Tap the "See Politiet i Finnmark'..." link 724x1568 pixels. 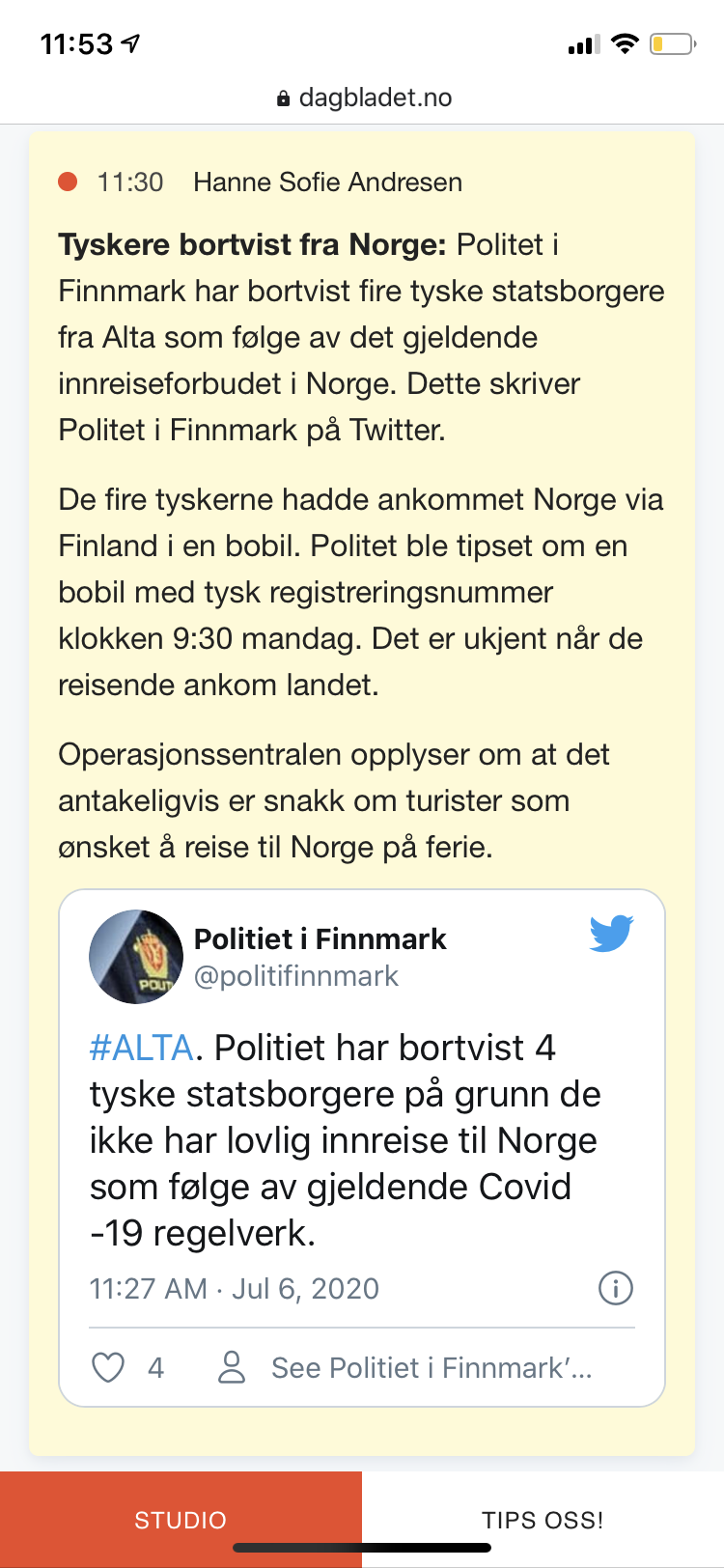[x=432, y=1367]
